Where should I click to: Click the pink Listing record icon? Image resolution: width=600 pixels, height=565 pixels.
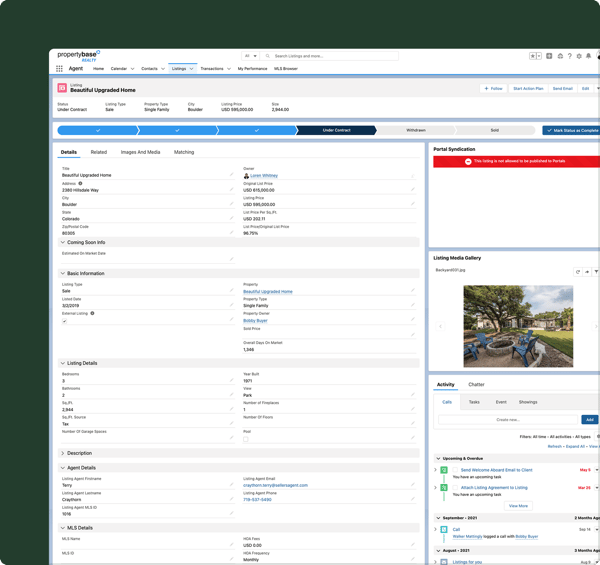tap(62, 88)
